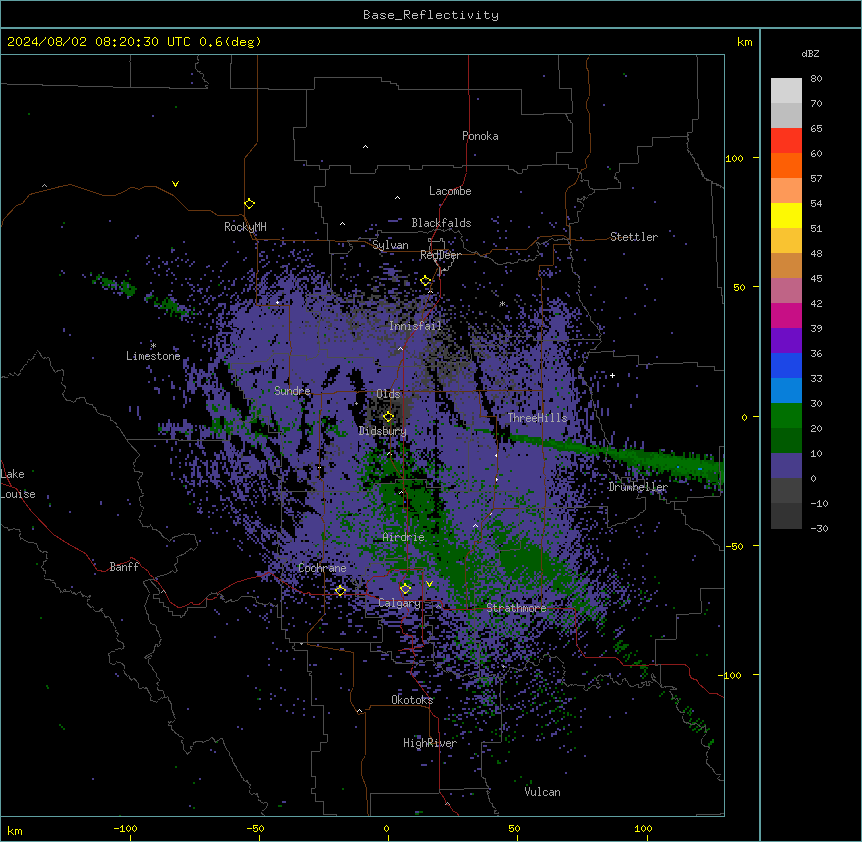Click the 2024/08/02 08:20:30 UTC timestamp

(x=98, y=42)
